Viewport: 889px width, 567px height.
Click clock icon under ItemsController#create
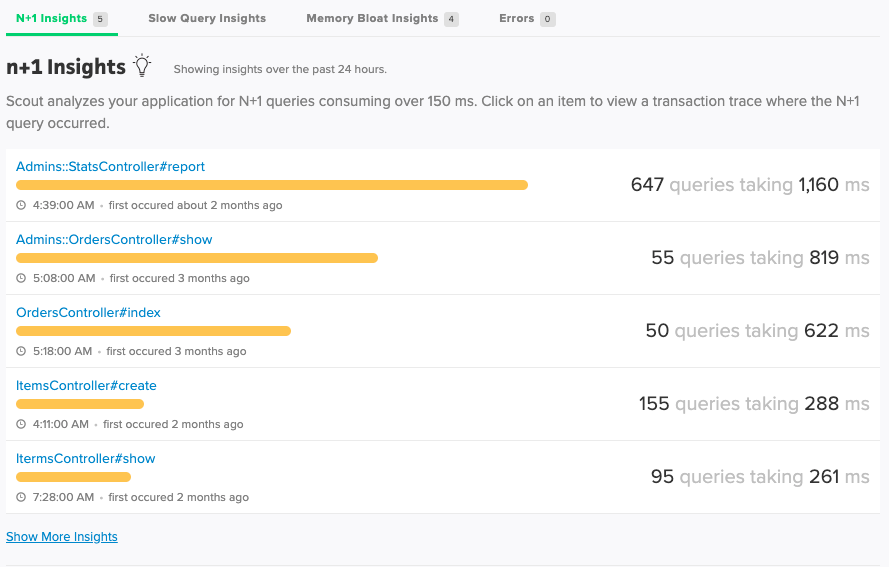tap(21, 425)
